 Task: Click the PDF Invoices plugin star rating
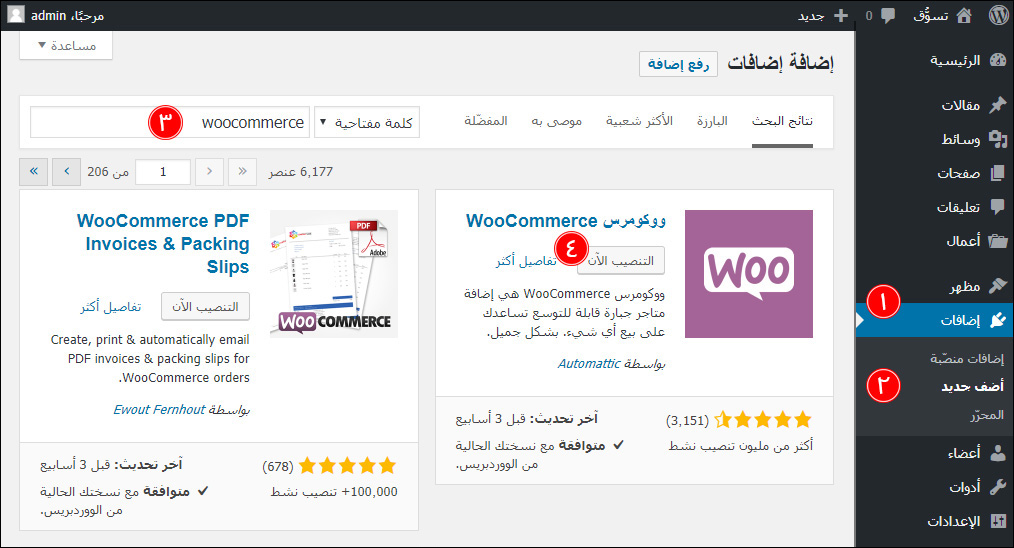pos(347,465)
